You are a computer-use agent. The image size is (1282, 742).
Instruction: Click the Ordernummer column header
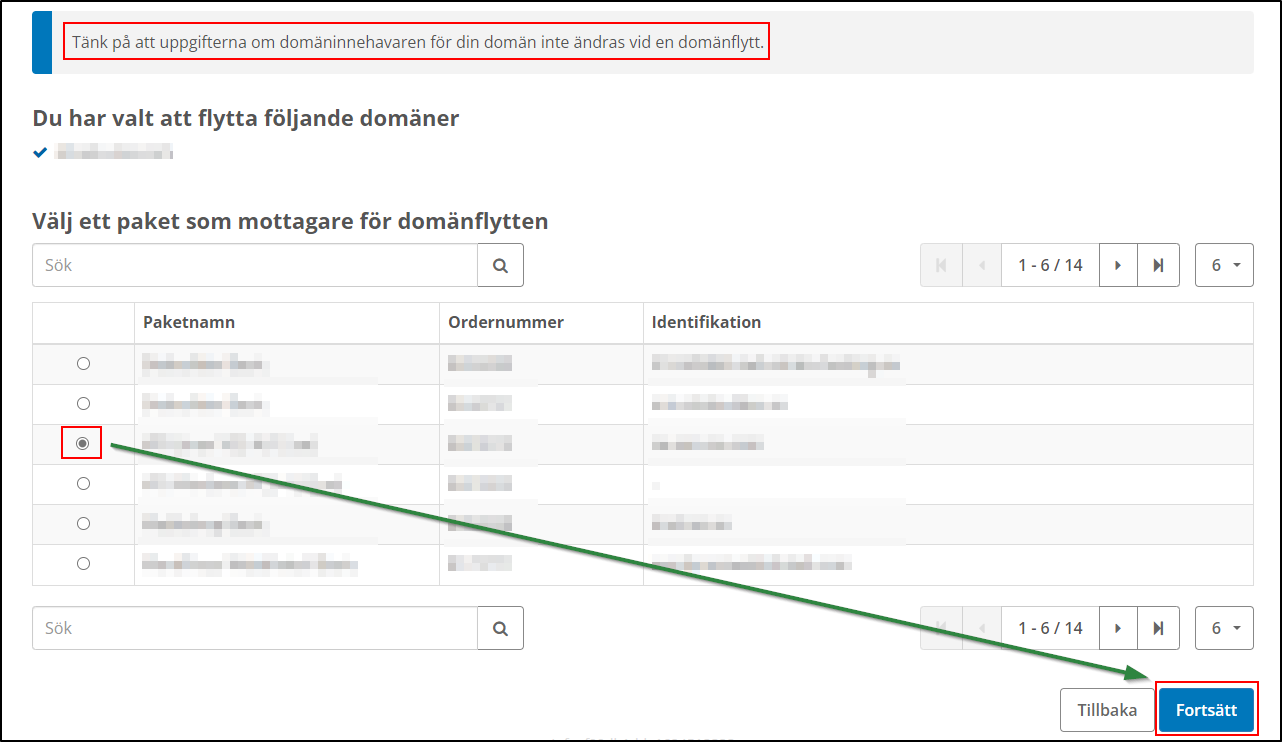tap(507, 322)
